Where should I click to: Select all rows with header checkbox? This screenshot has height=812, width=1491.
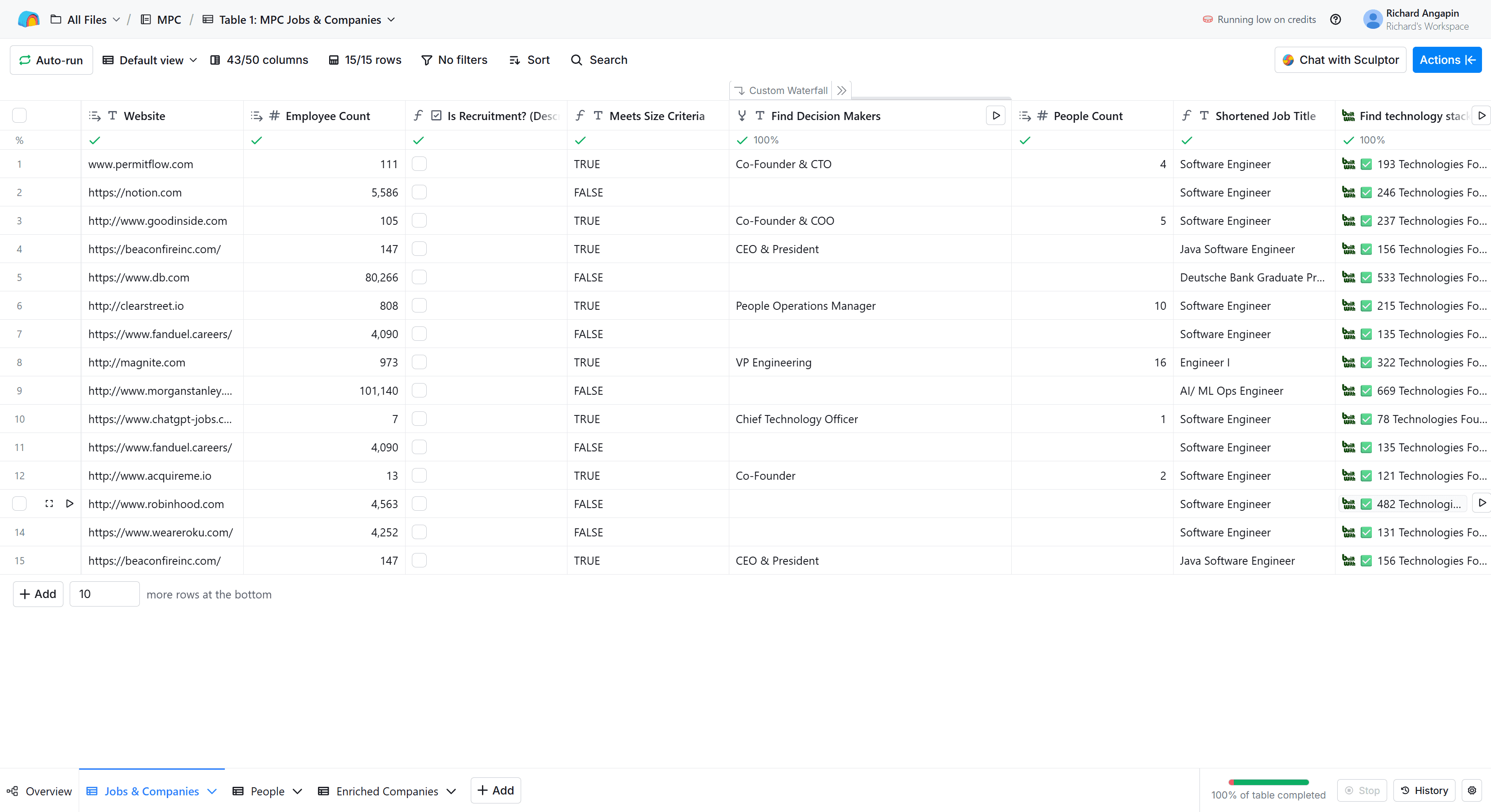[x=19, y=116]
